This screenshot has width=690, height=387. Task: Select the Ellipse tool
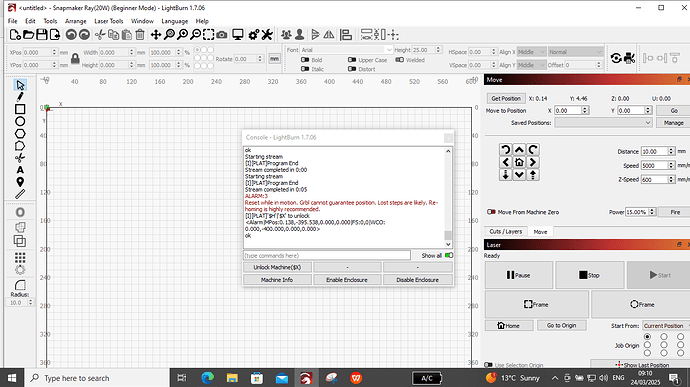(x=20, y=122)
